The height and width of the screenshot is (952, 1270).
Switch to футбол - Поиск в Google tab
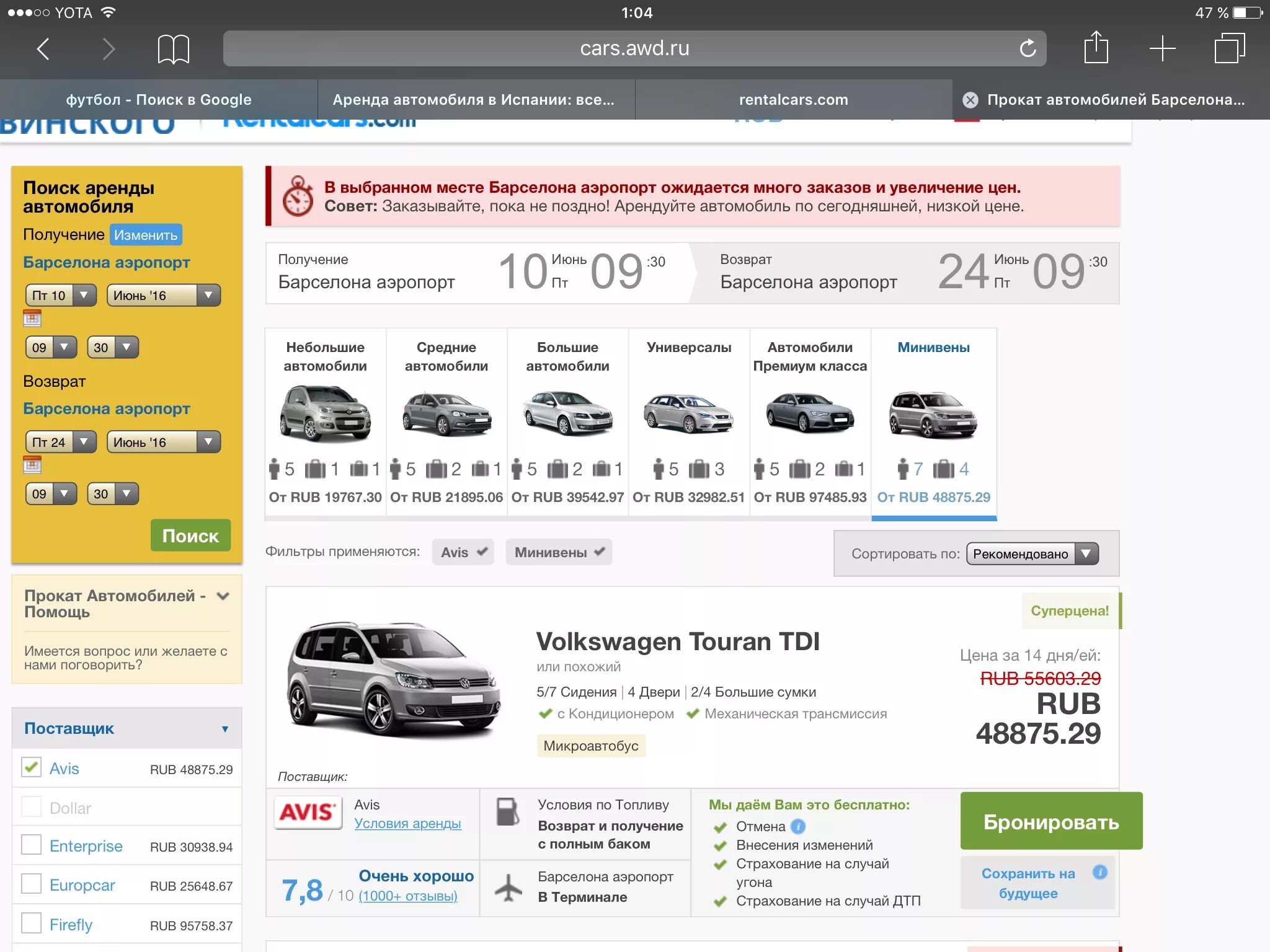pos(159,100)
